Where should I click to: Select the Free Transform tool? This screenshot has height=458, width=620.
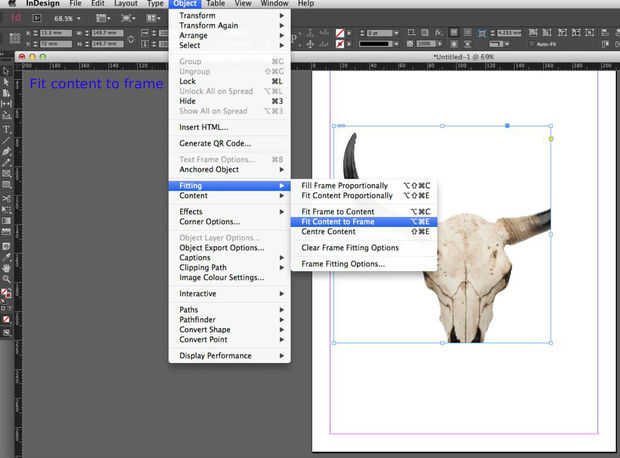[x=6, y=209]
